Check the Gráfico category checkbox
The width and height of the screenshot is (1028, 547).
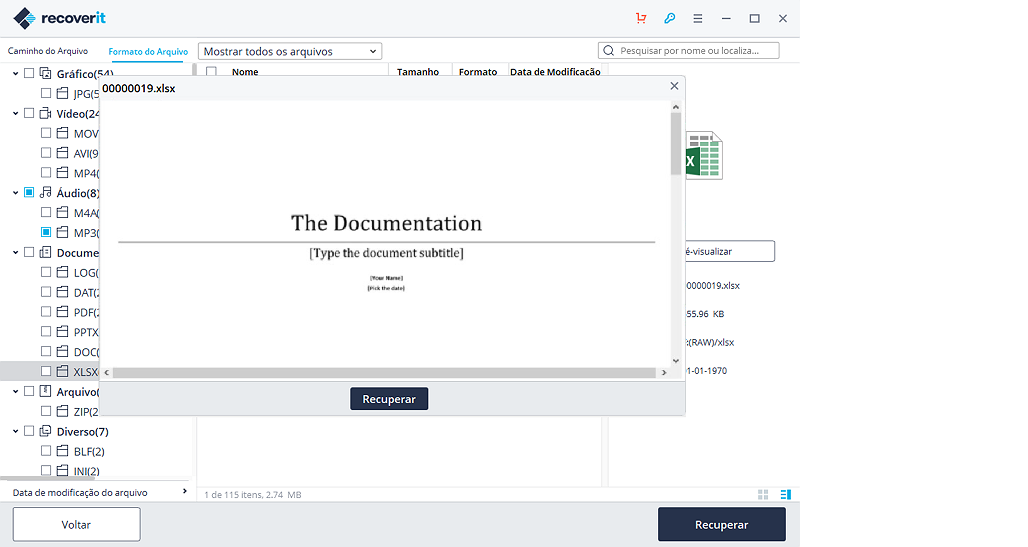pos(29,73)
